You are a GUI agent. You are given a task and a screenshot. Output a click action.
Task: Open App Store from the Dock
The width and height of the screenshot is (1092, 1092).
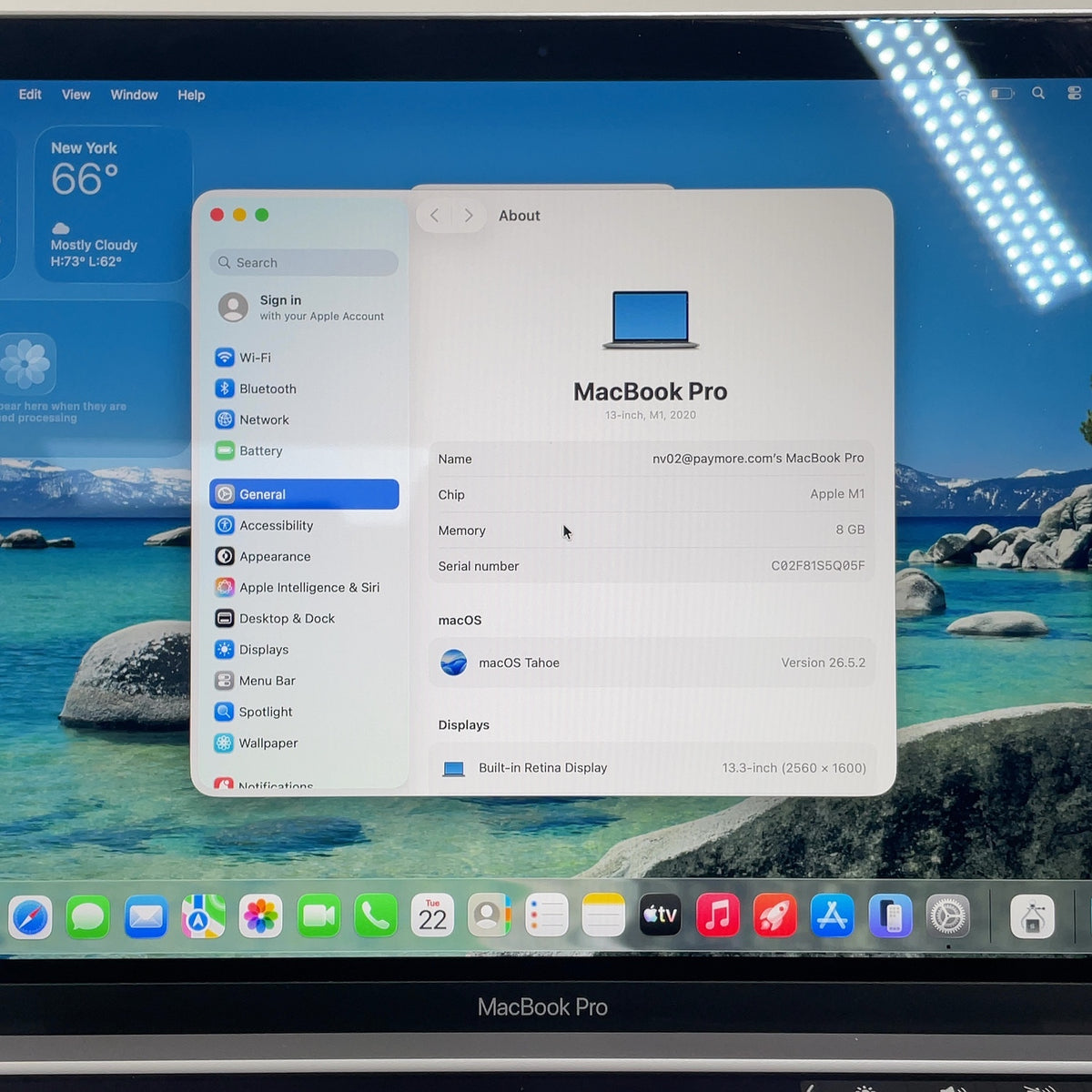833,916
